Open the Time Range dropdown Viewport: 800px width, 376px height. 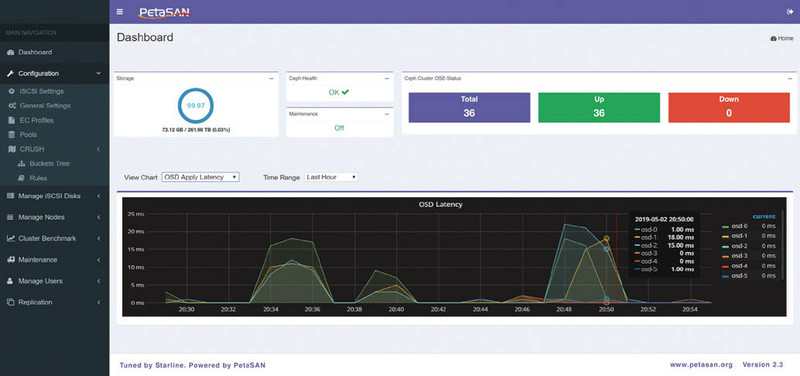pyautogui.click(x=331, y=177)
